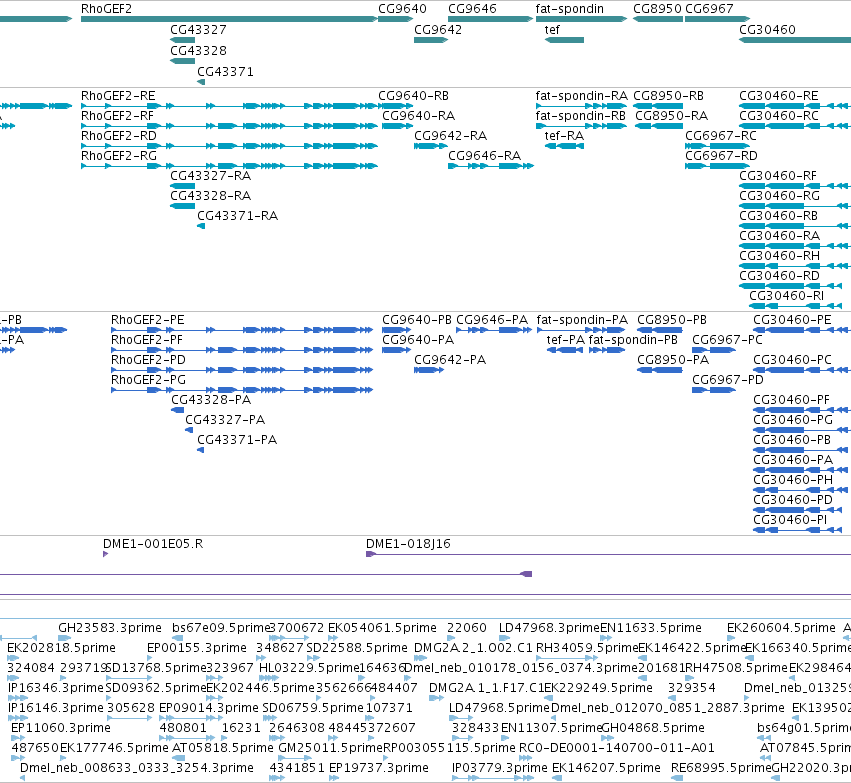Click the EP00155.3prime EST label
Viewport: 851px width, 783px height.
[x=196, y=648]
